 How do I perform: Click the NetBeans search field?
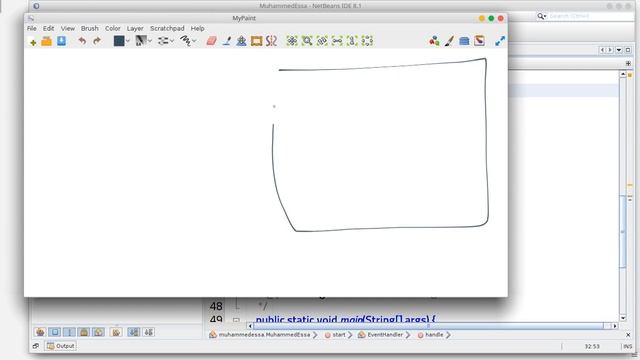590,16
